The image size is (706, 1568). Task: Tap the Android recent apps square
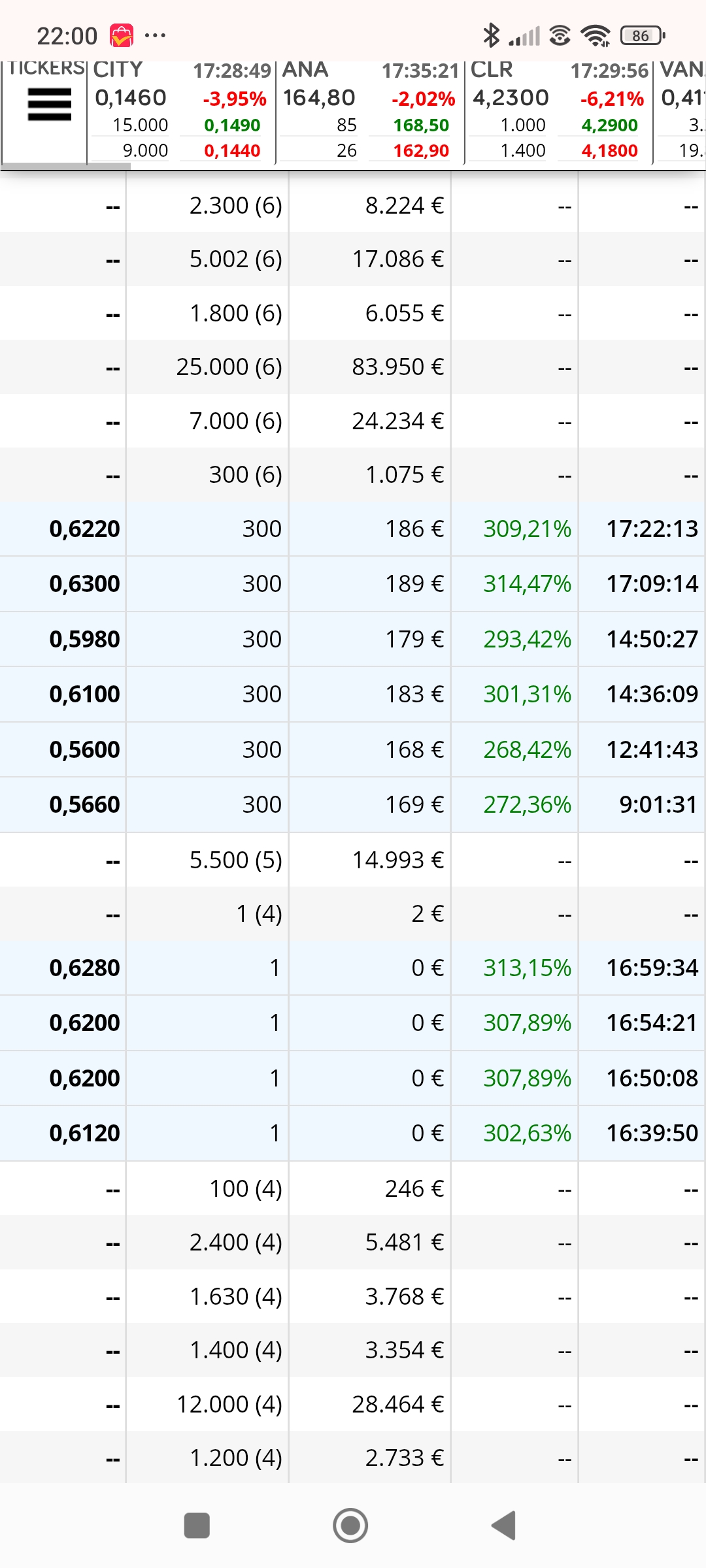197,1526
